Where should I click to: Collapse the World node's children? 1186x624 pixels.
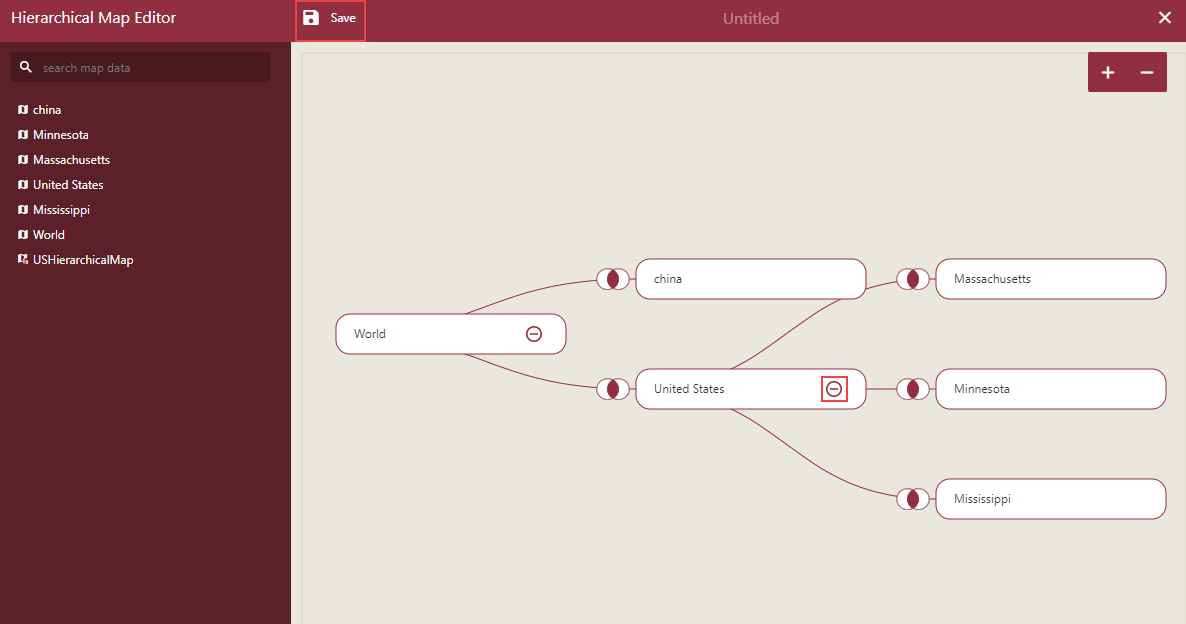pyautogui.click(x=534, y=333)
